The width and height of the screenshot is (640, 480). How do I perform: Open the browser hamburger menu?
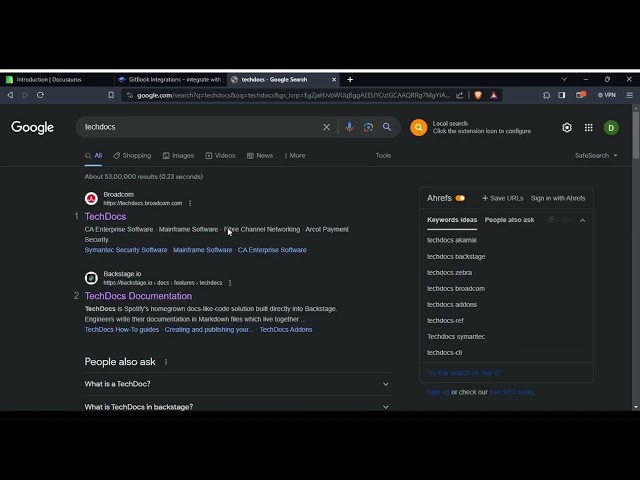[x=629, y=95]
